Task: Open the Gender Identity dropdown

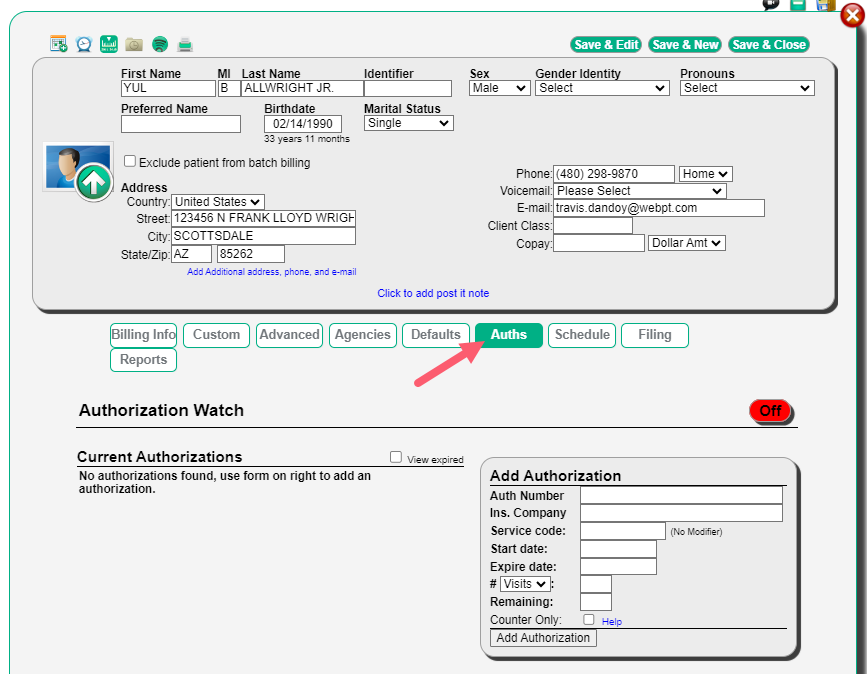Action: click(x=601, y=88)
